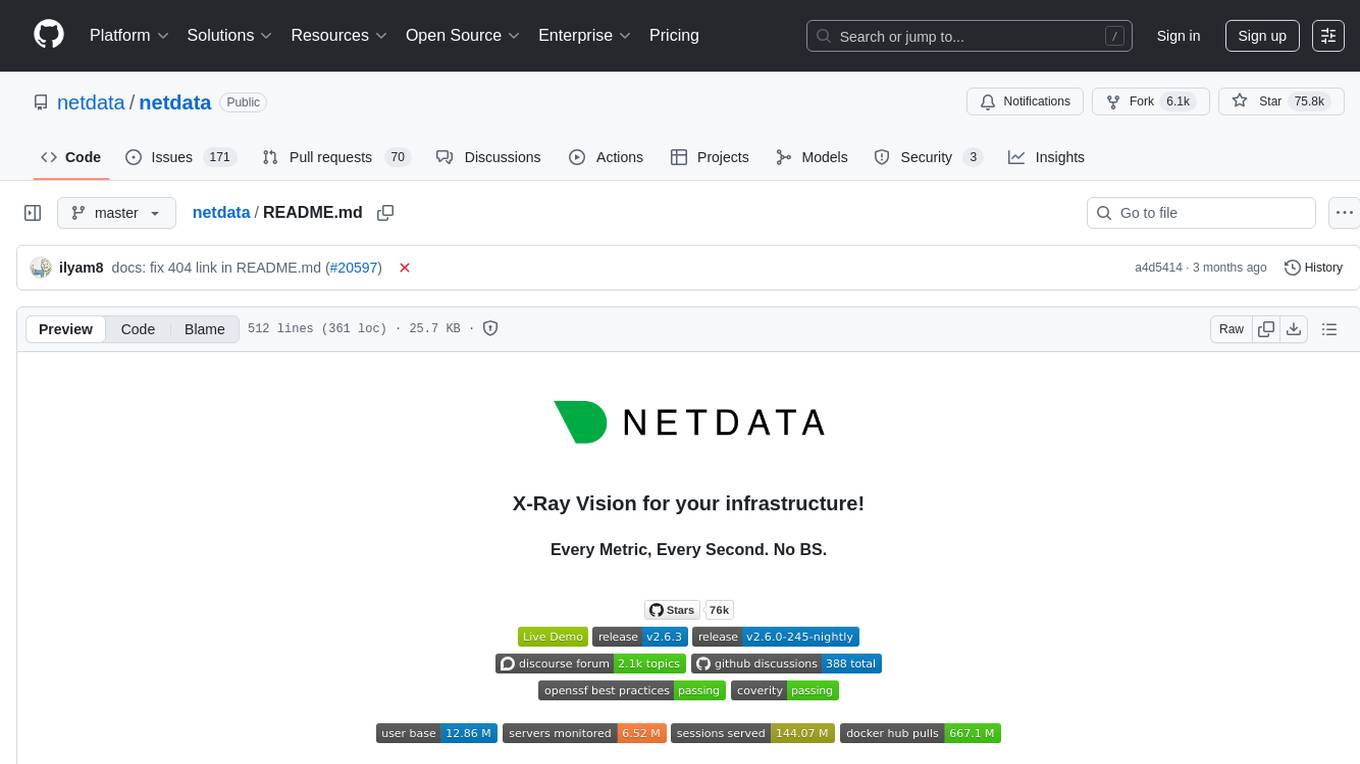This screenshot has width=1360, height=764.
Task: Switch to the Pull requests tab
Action: 336,157
